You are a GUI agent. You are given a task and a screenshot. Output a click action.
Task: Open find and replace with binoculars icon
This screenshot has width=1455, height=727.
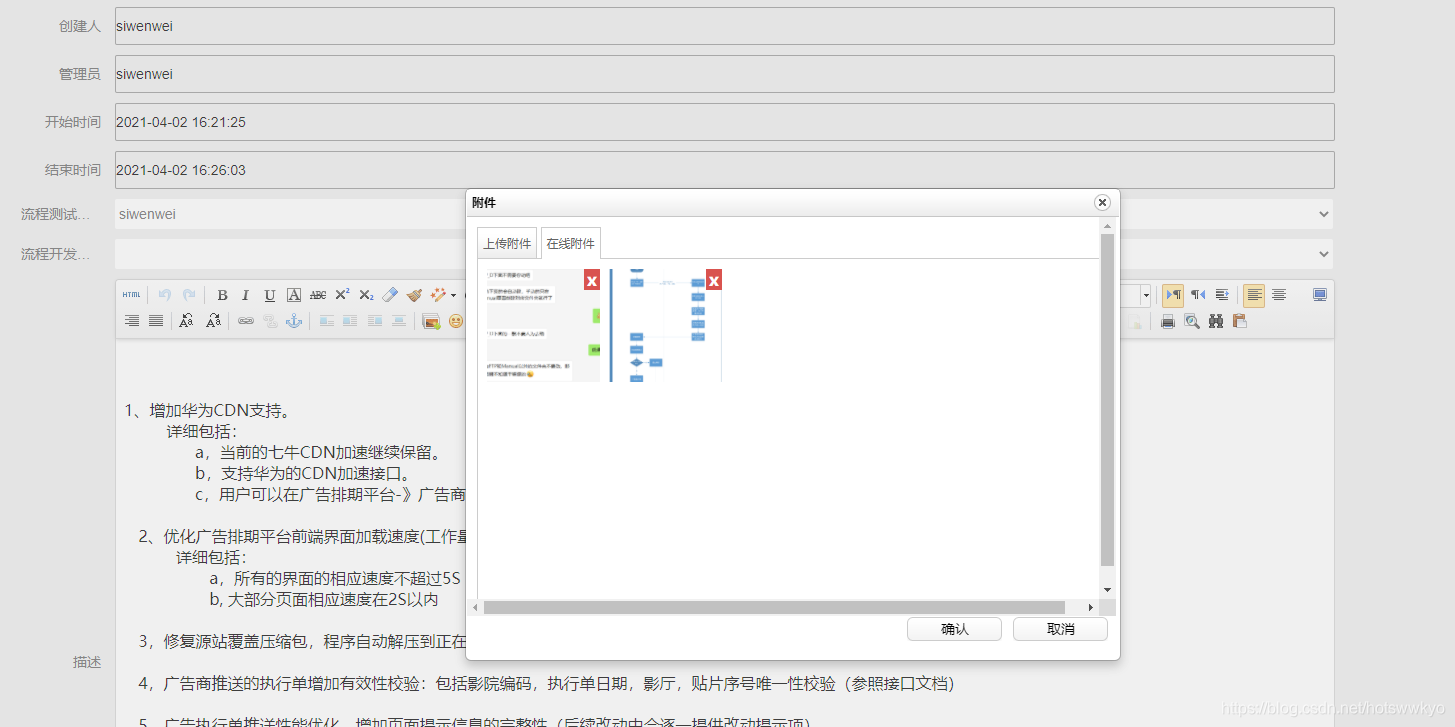click(1216, 321)
